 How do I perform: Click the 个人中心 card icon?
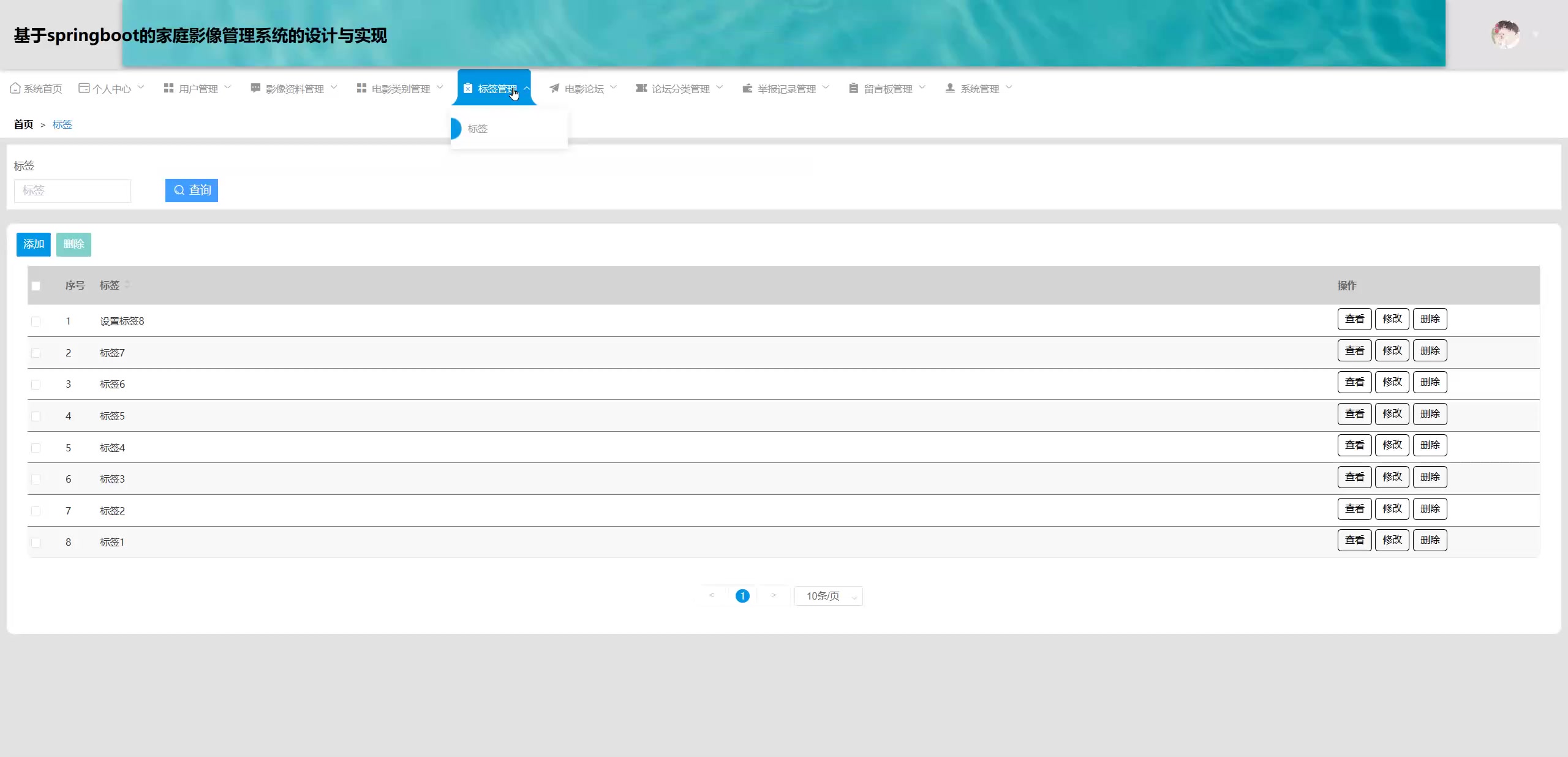pyautogui.click(x=84, y=88)
